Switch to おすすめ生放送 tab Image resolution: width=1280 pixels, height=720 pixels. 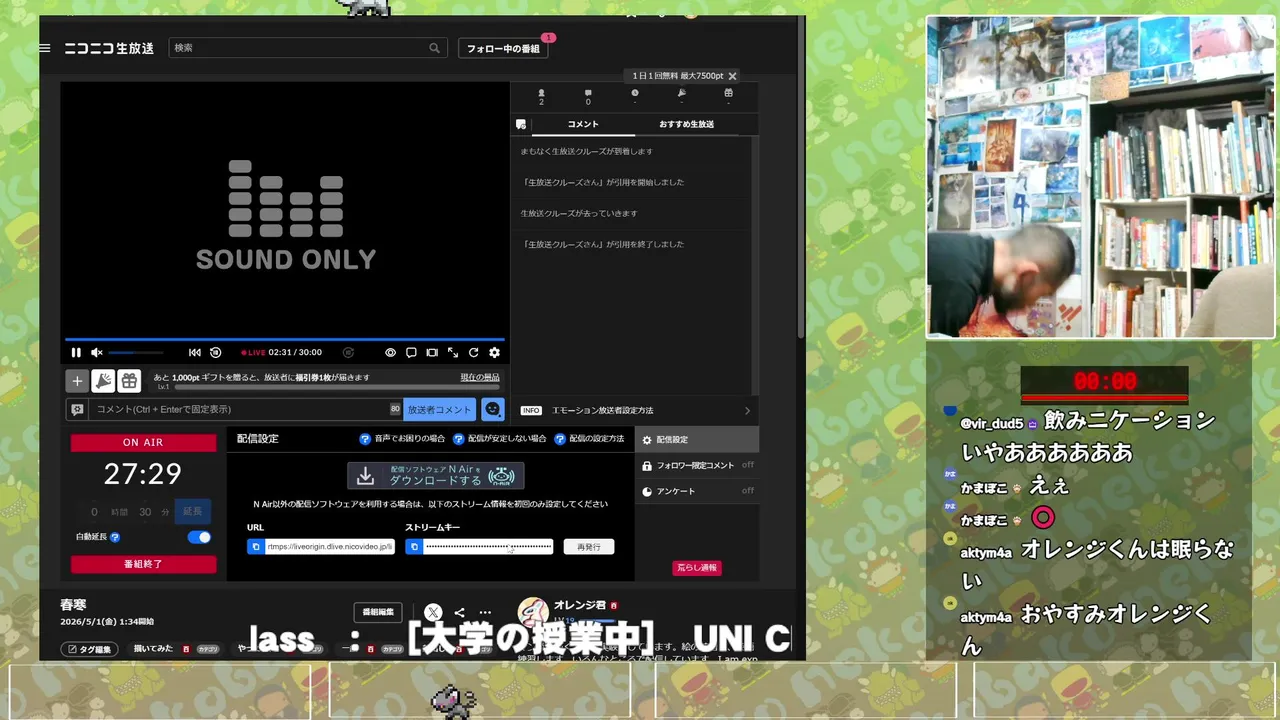pyautogui.click(x=686, y=124)
